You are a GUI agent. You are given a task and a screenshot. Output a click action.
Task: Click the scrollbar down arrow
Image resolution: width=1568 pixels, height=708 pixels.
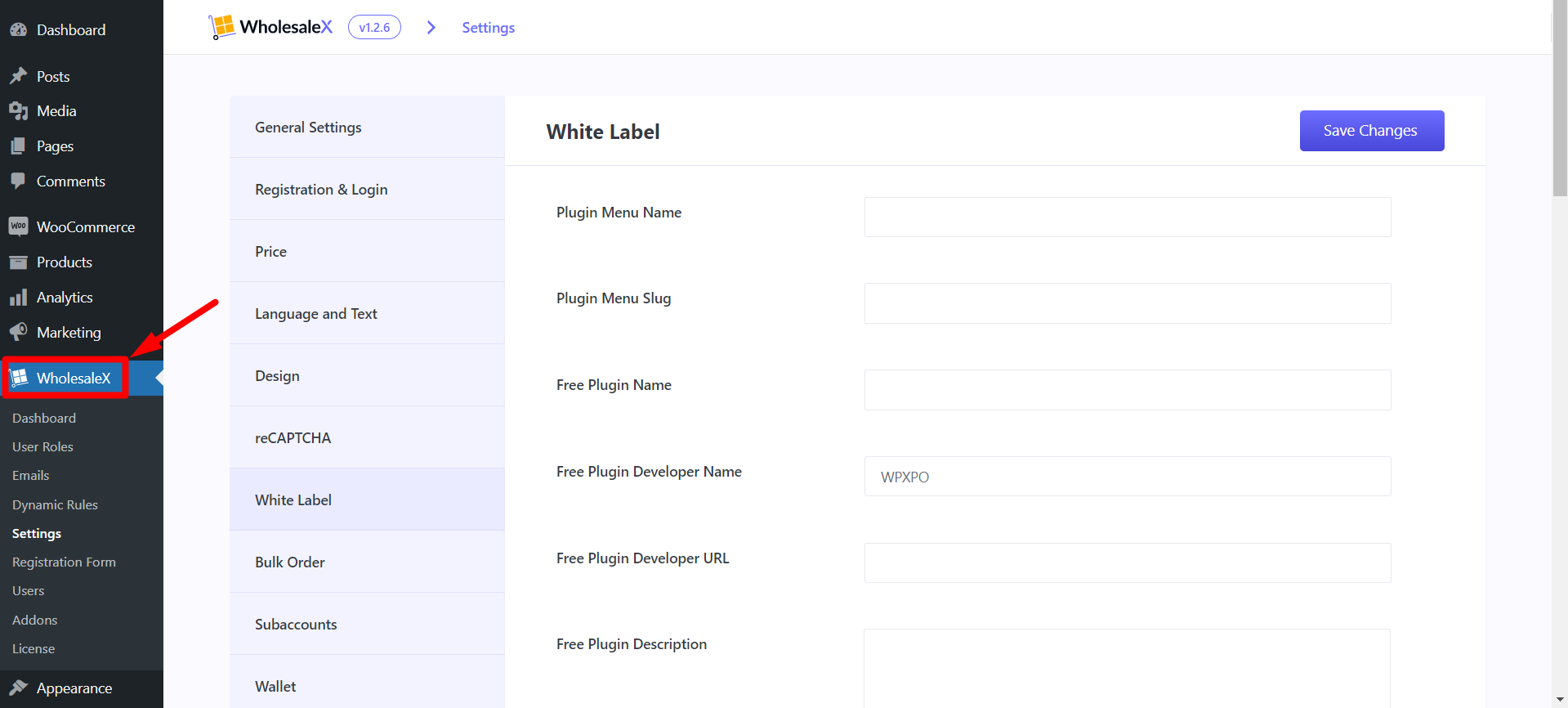(x=1560, y=701)
